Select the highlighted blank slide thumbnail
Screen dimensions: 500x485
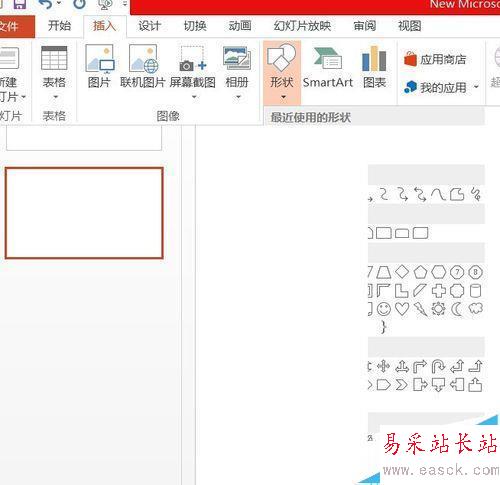pos(84,213)
